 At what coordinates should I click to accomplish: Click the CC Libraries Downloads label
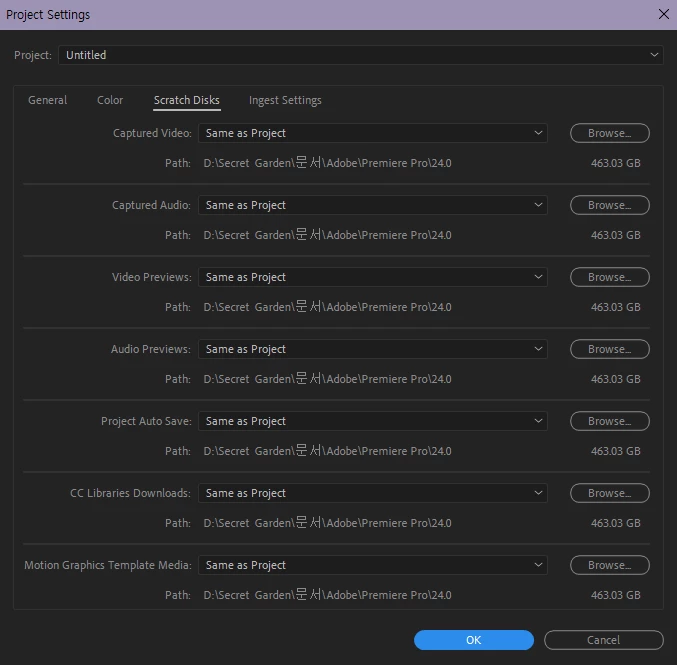(x=130, y=493)
